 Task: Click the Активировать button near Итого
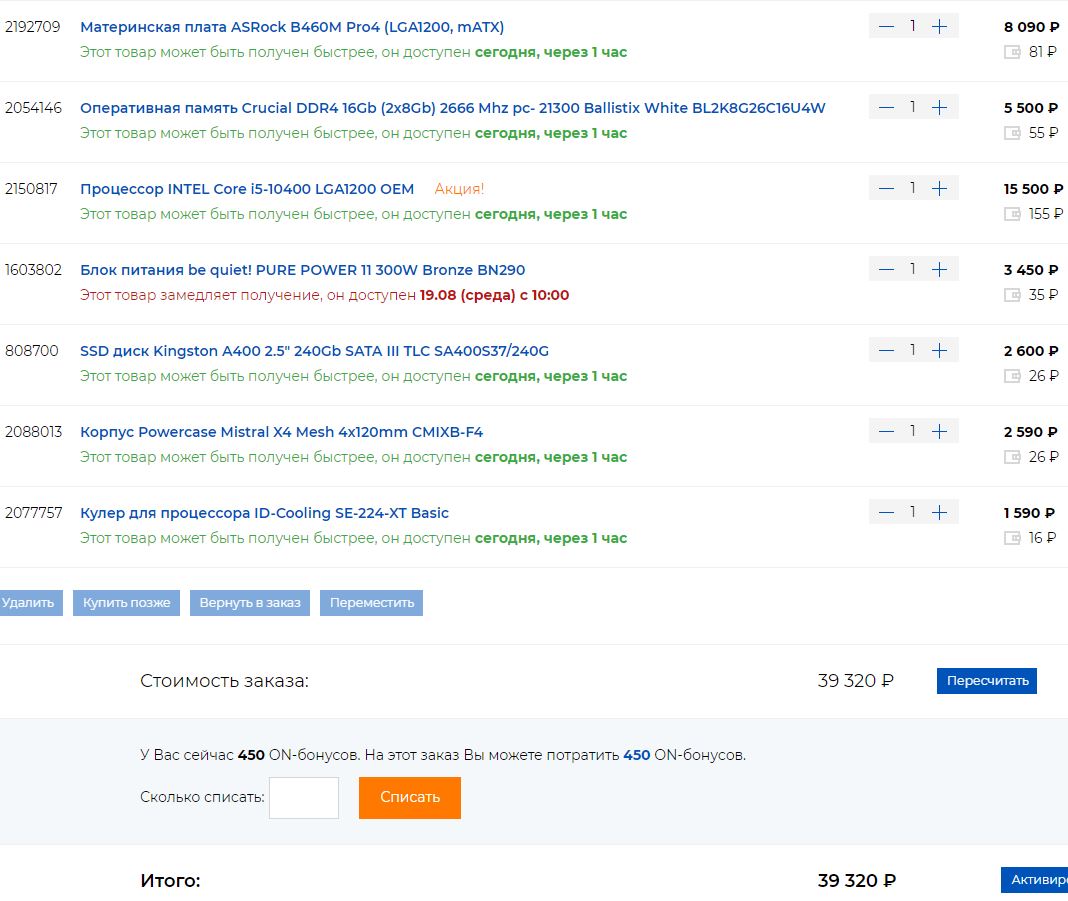pos(1035,880)
